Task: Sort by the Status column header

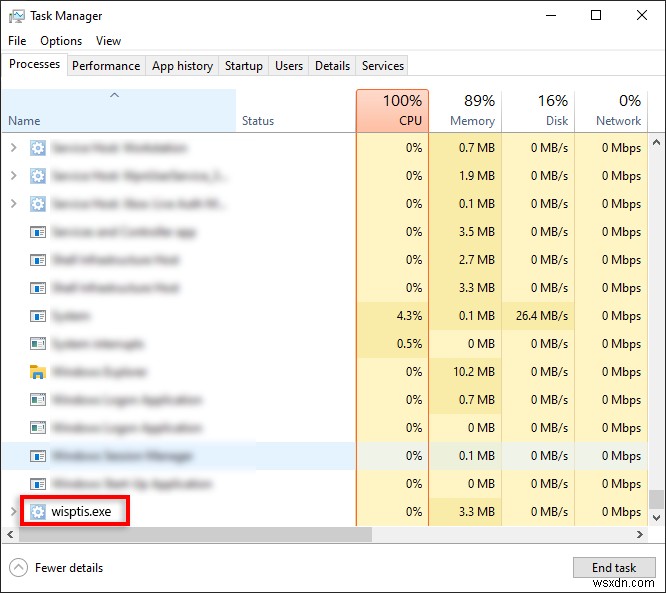Action: pos(296,110)
